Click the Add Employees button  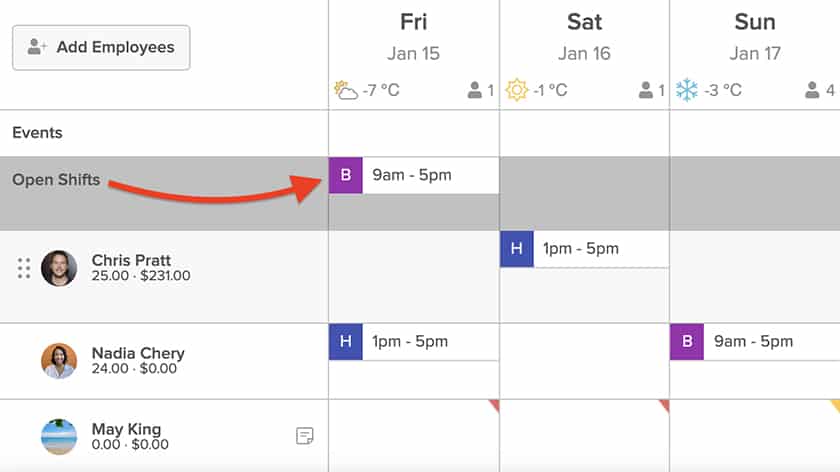[x=101, y=47]
